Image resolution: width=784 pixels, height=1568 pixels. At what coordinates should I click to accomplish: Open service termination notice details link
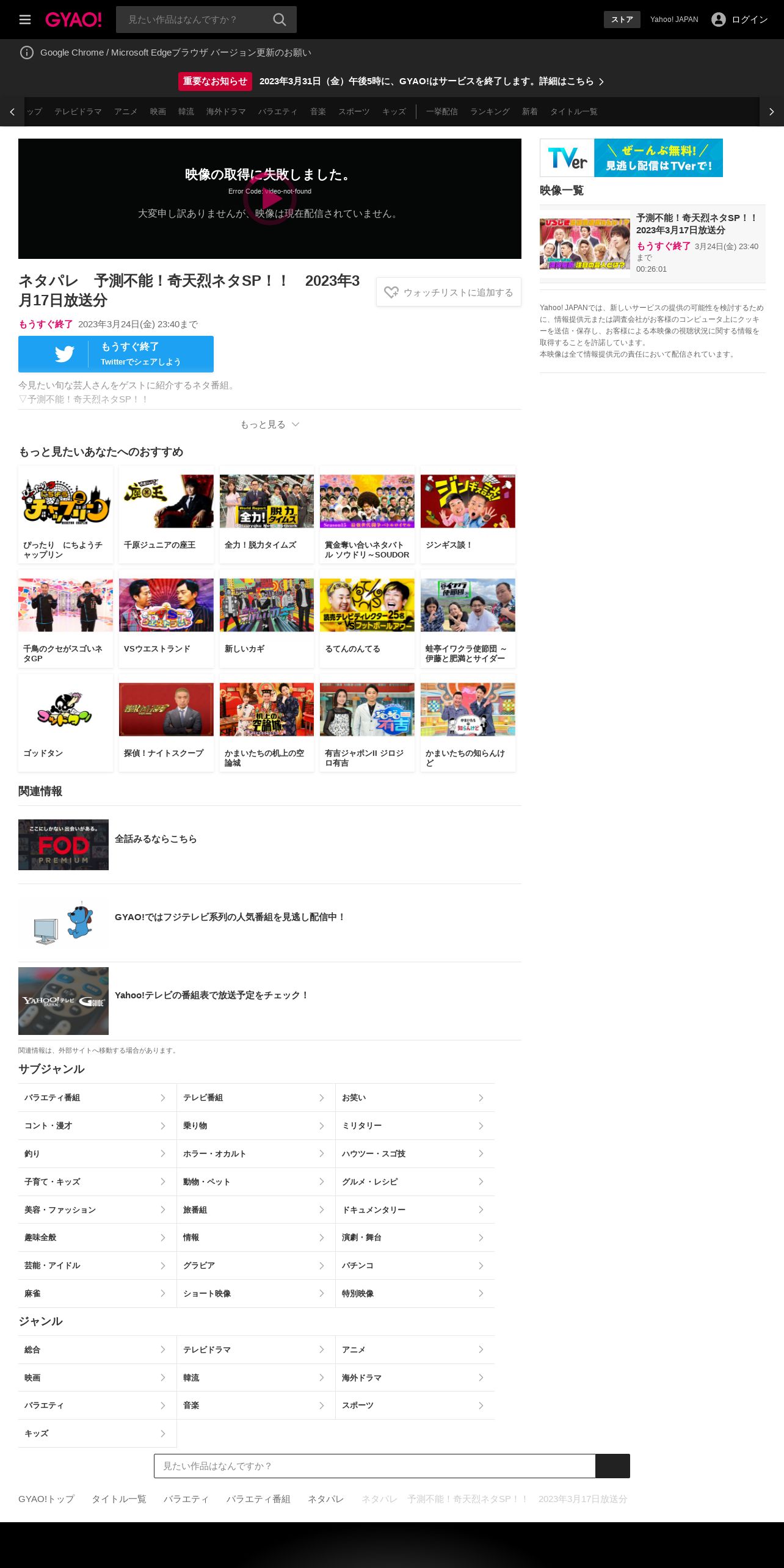pyautogui.click(x=432, y=81)
